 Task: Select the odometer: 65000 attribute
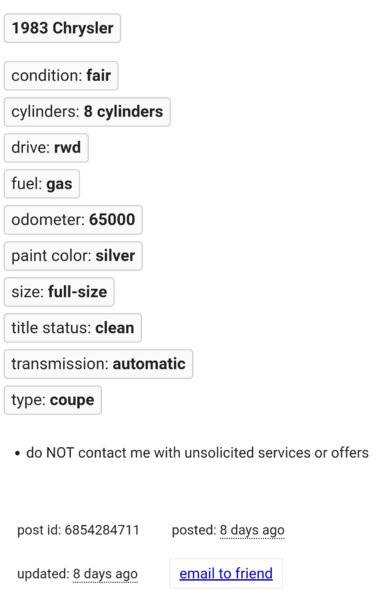pos(73,220)
